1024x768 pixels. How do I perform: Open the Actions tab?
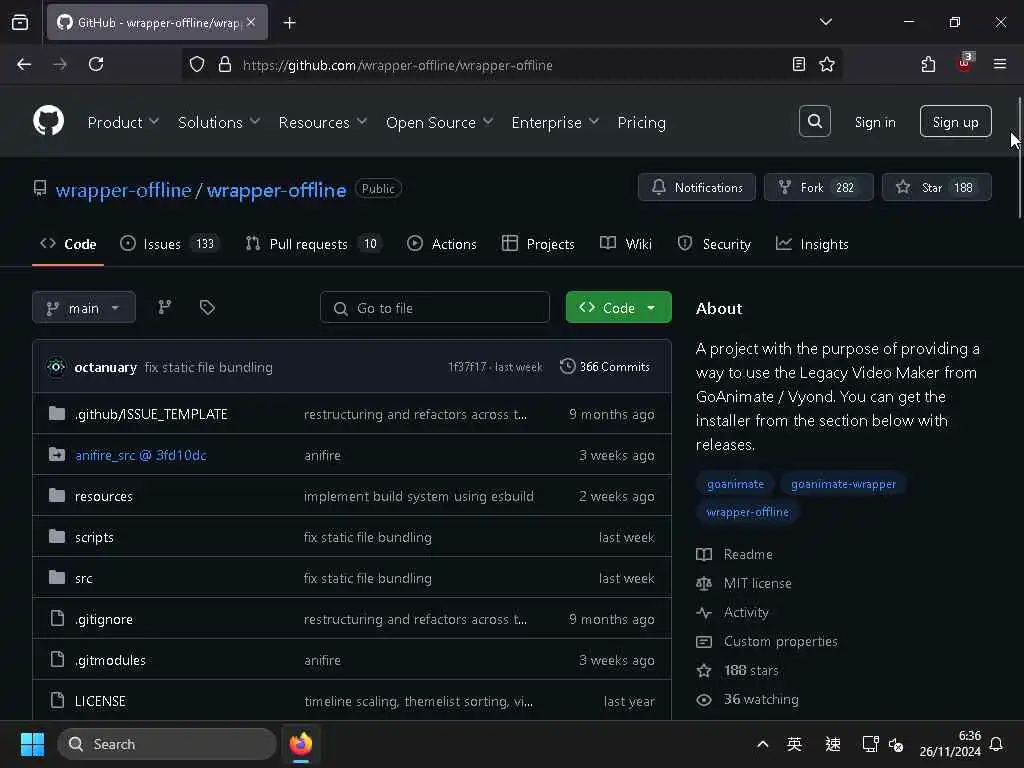pyautogui.click(x=441, y=244)
